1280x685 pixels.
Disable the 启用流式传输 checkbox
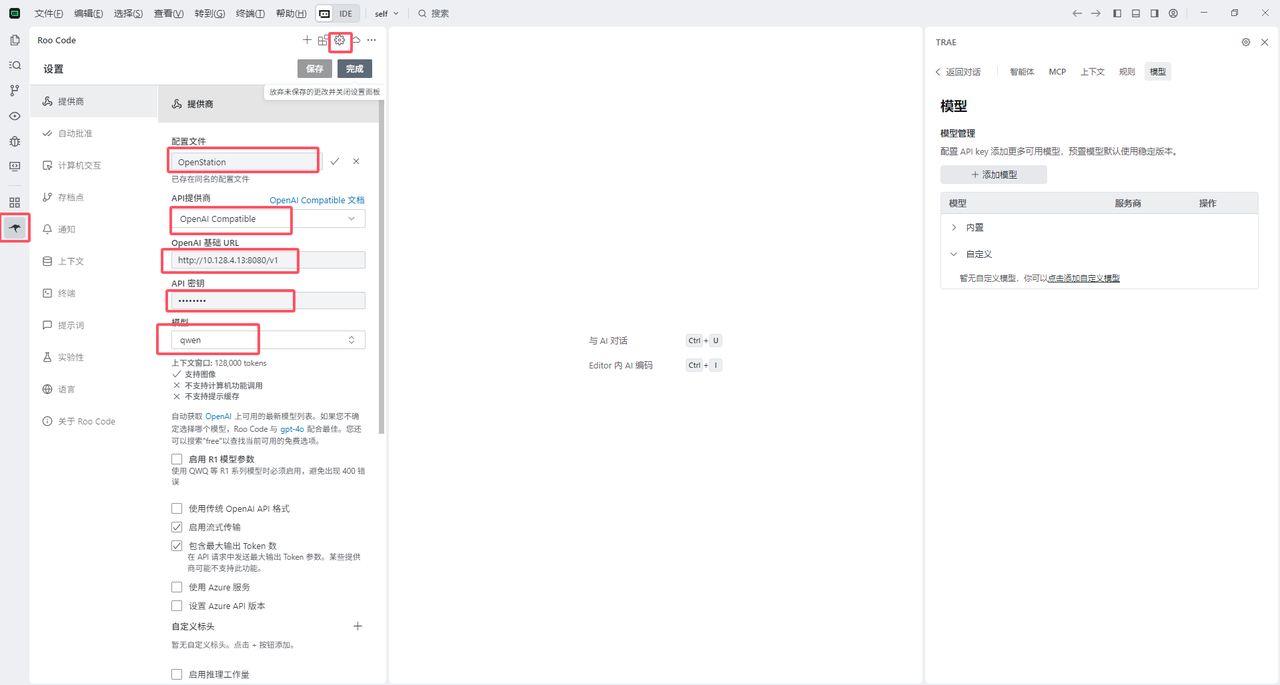point(176,527)
